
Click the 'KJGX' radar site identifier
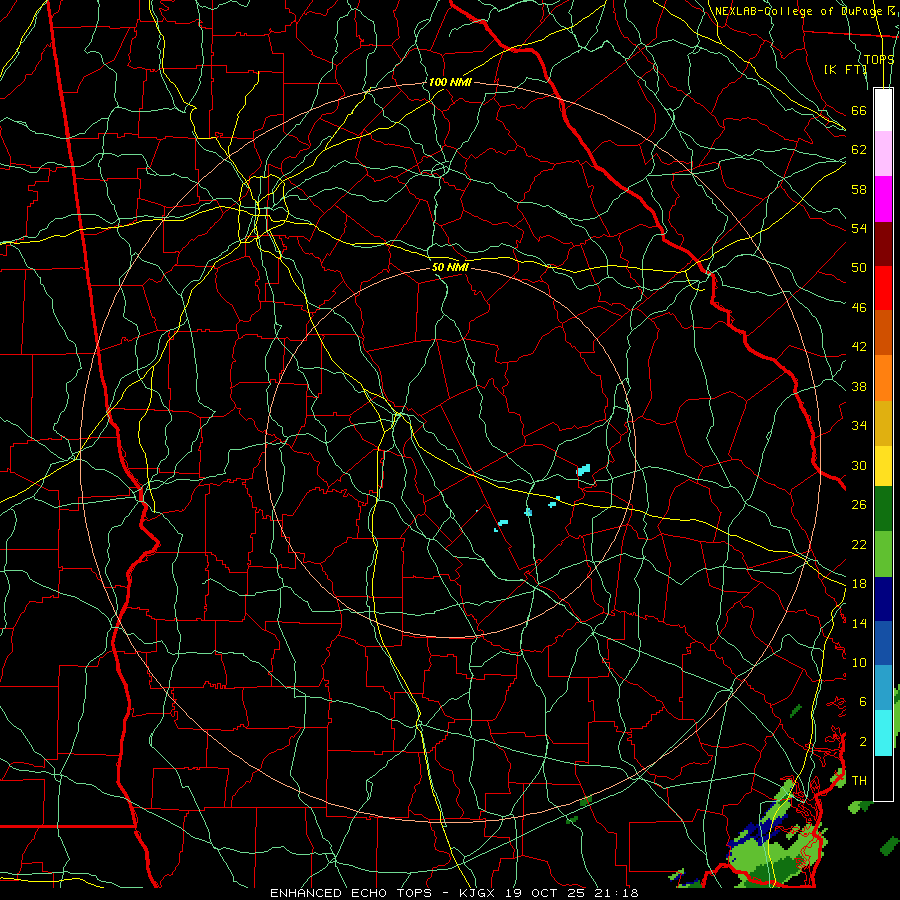click(x=476, y=893)
